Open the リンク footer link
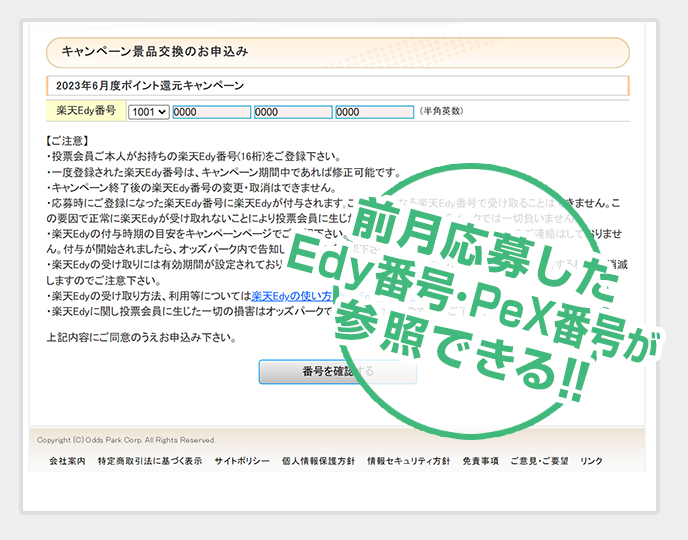The image size is (688, 540). click(591, 461)
